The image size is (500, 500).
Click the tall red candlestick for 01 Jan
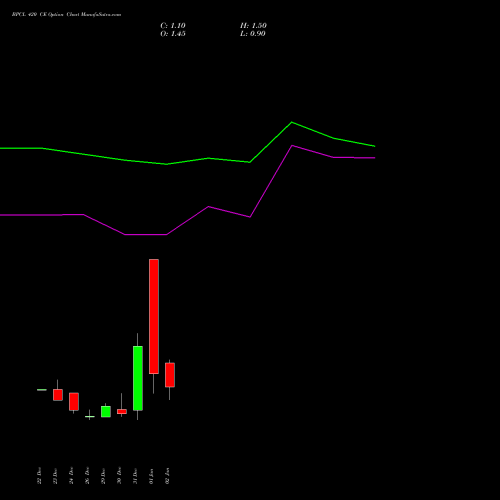tap(154, 316)
